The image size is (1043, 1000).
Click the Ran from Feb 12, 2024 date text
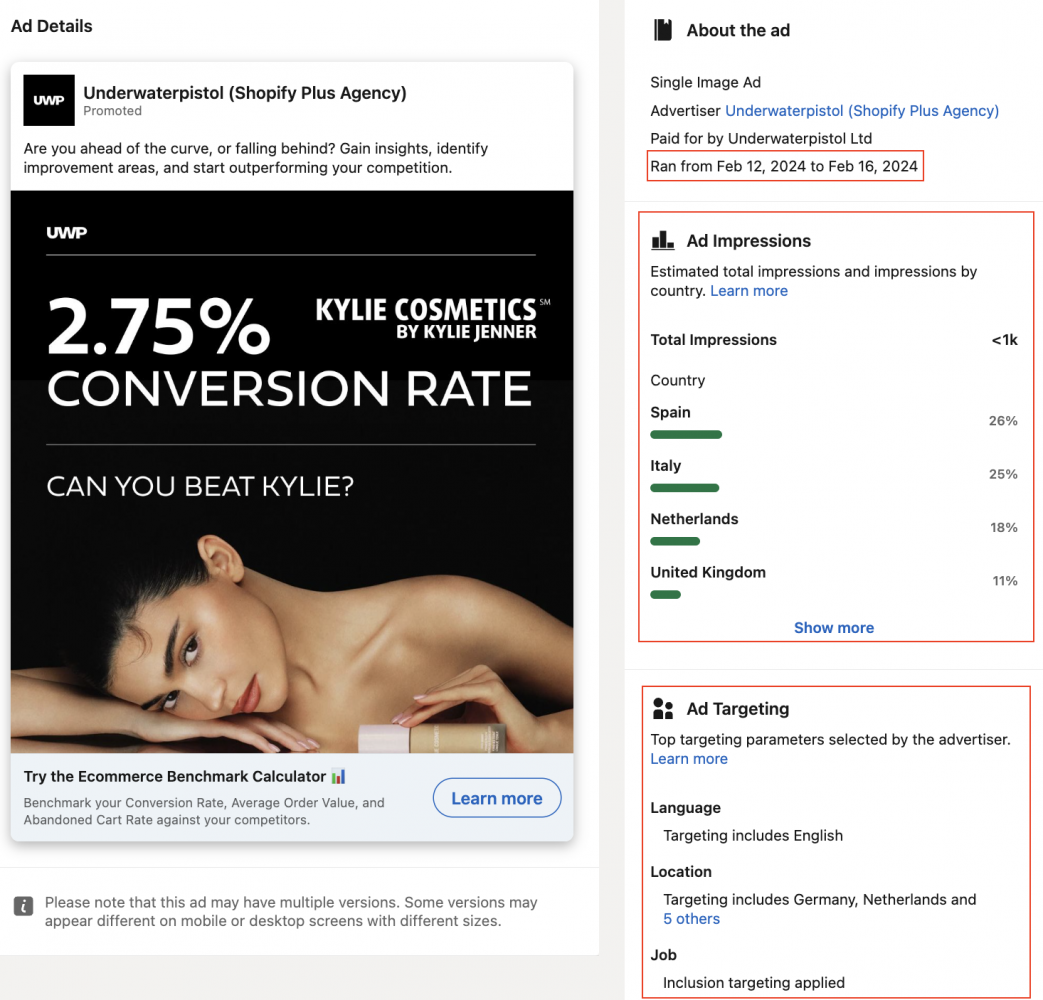point(784,166)
